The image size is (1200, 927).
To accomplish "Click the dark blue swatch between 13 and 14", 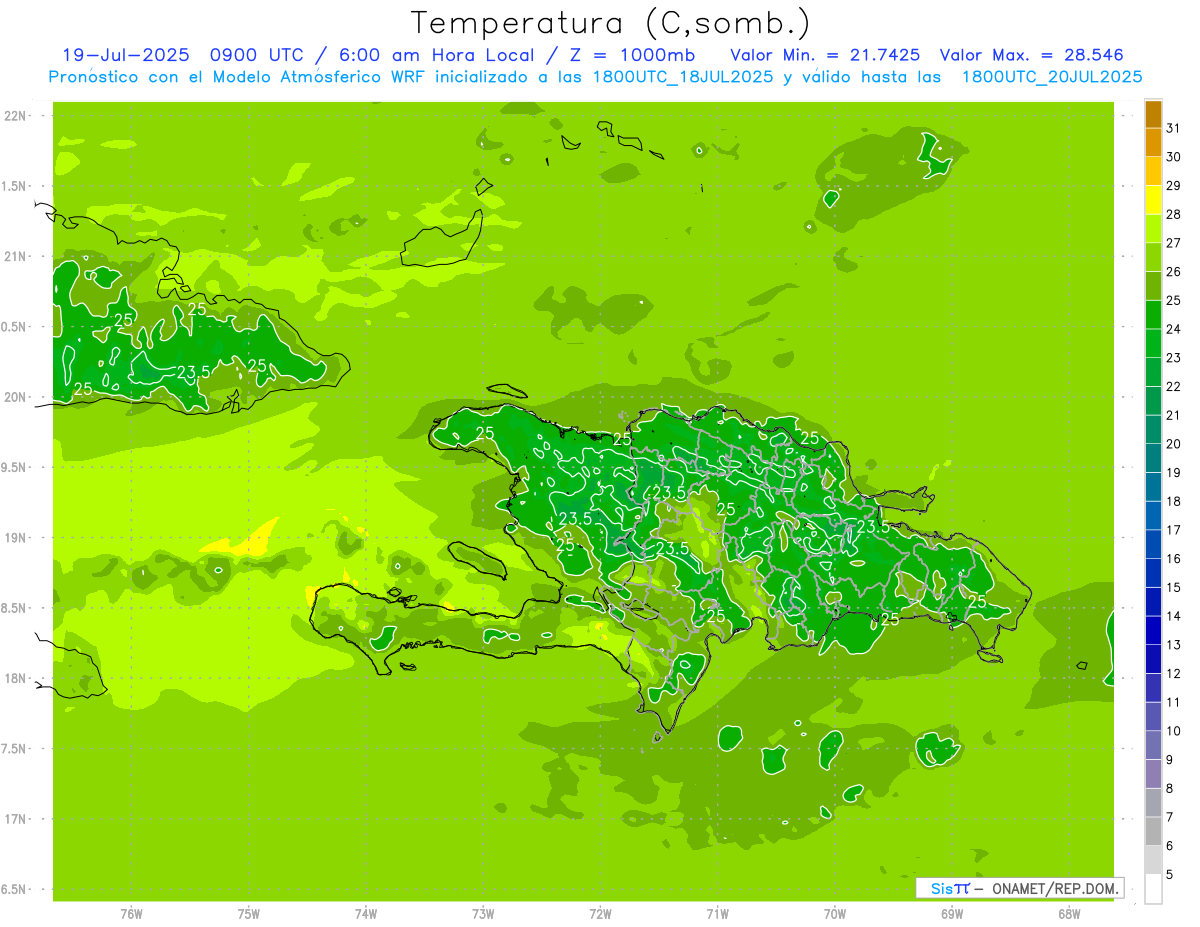I will tap(1153, 630).
